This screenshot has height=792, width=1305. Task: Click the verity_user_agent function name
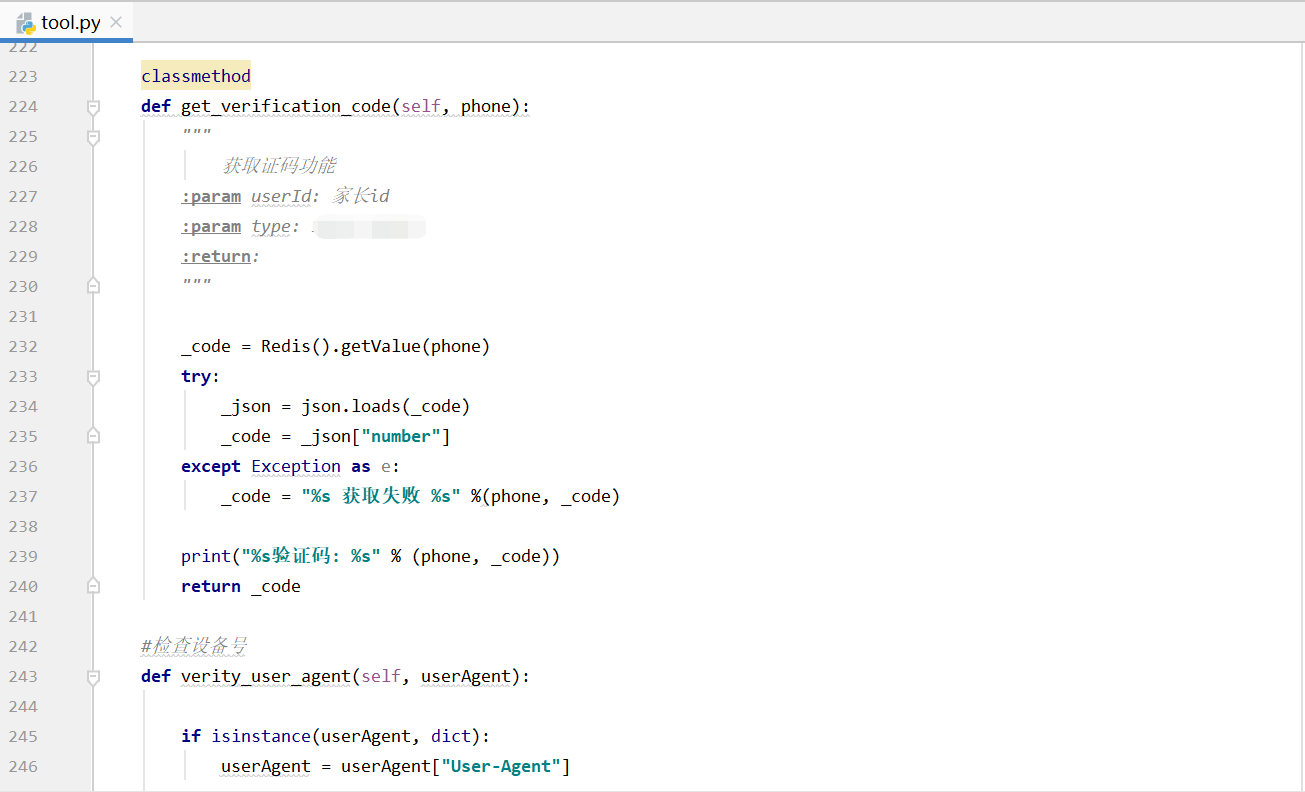[x=266, y=676]
